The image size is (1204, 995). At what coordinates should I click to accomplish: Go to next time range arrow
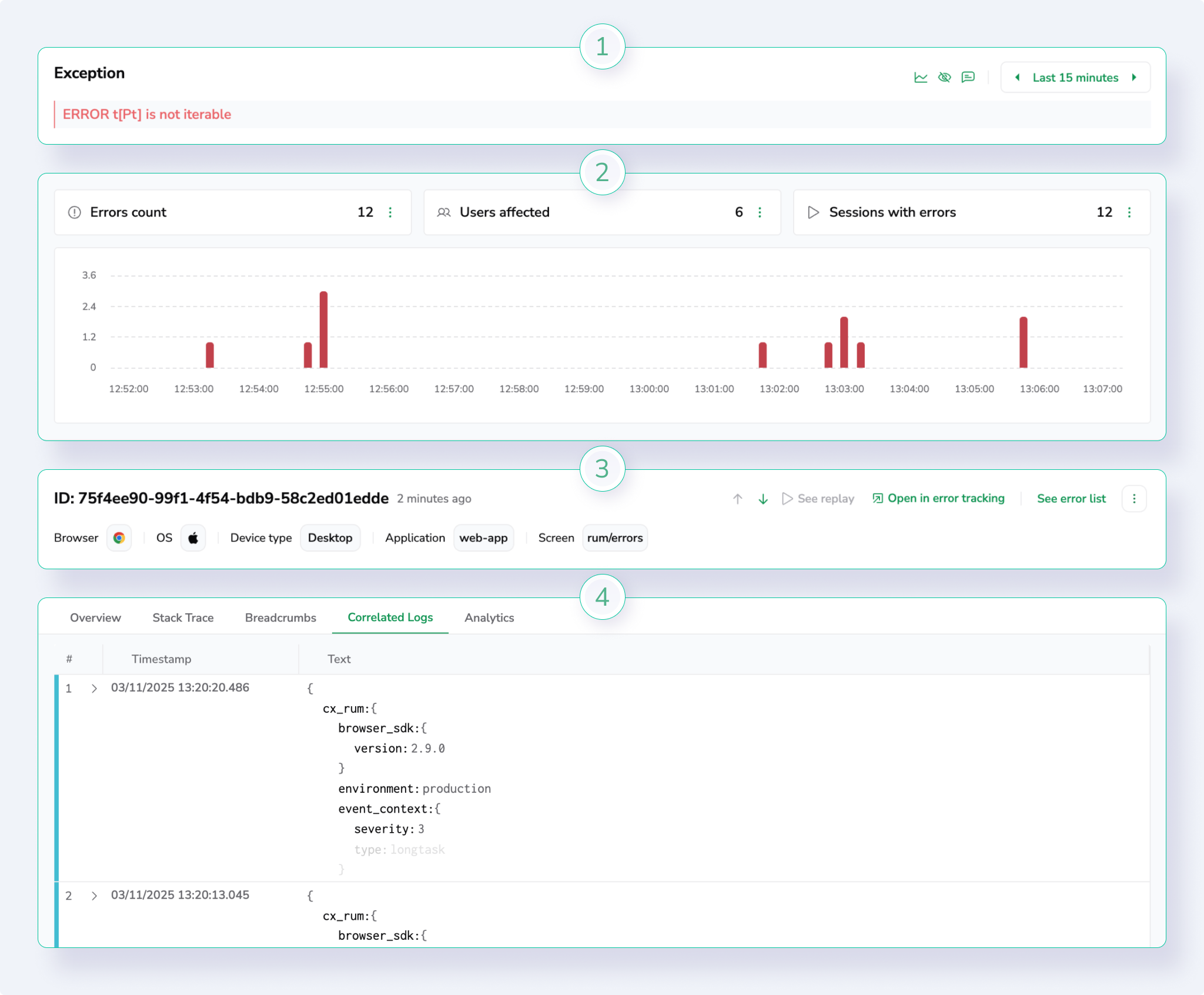tap(1134, 78)
